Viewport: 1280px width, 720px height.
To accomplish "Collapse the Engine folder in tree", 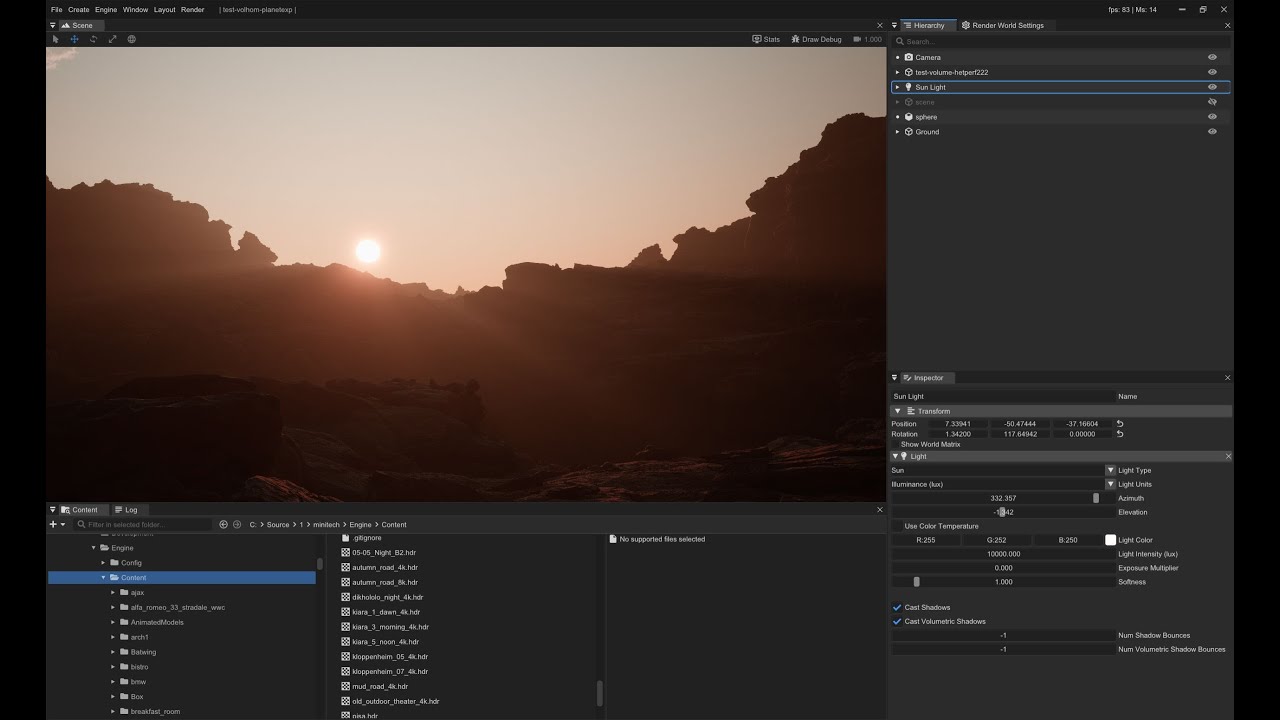I will click(94, 548).
